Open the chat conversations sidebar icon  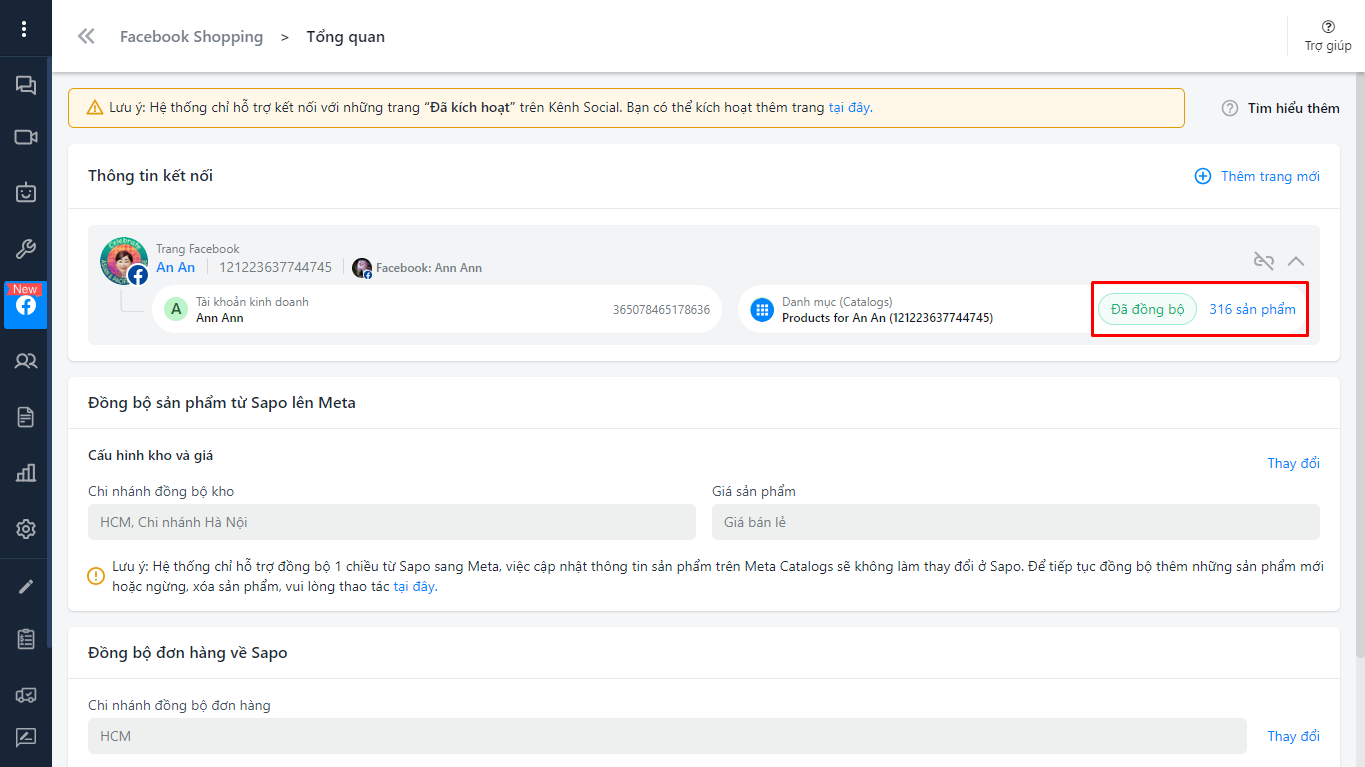[x=26, y=85]
